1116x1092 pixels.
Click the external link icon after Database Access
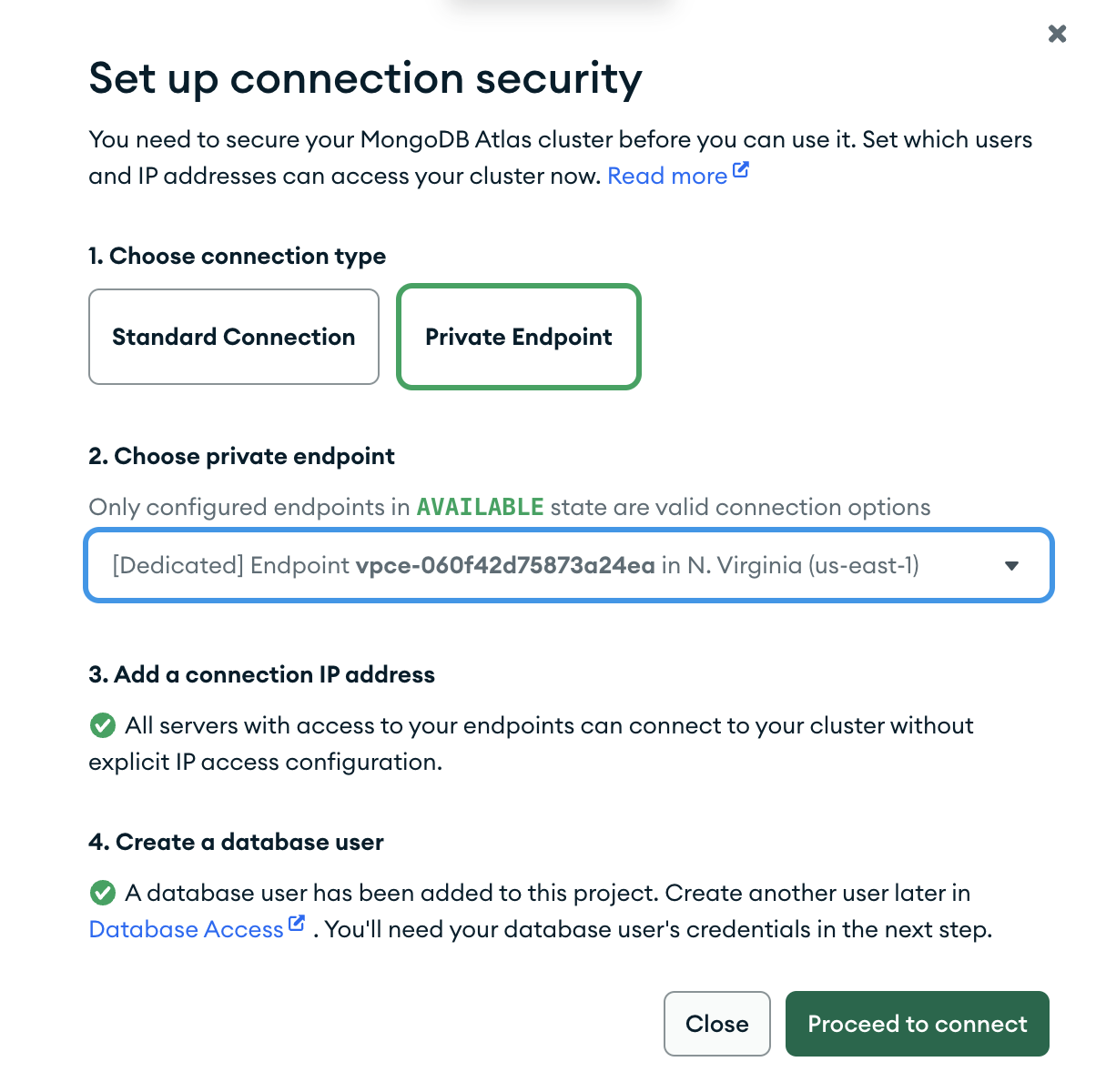pyautogui.click(x=297, y=923)
